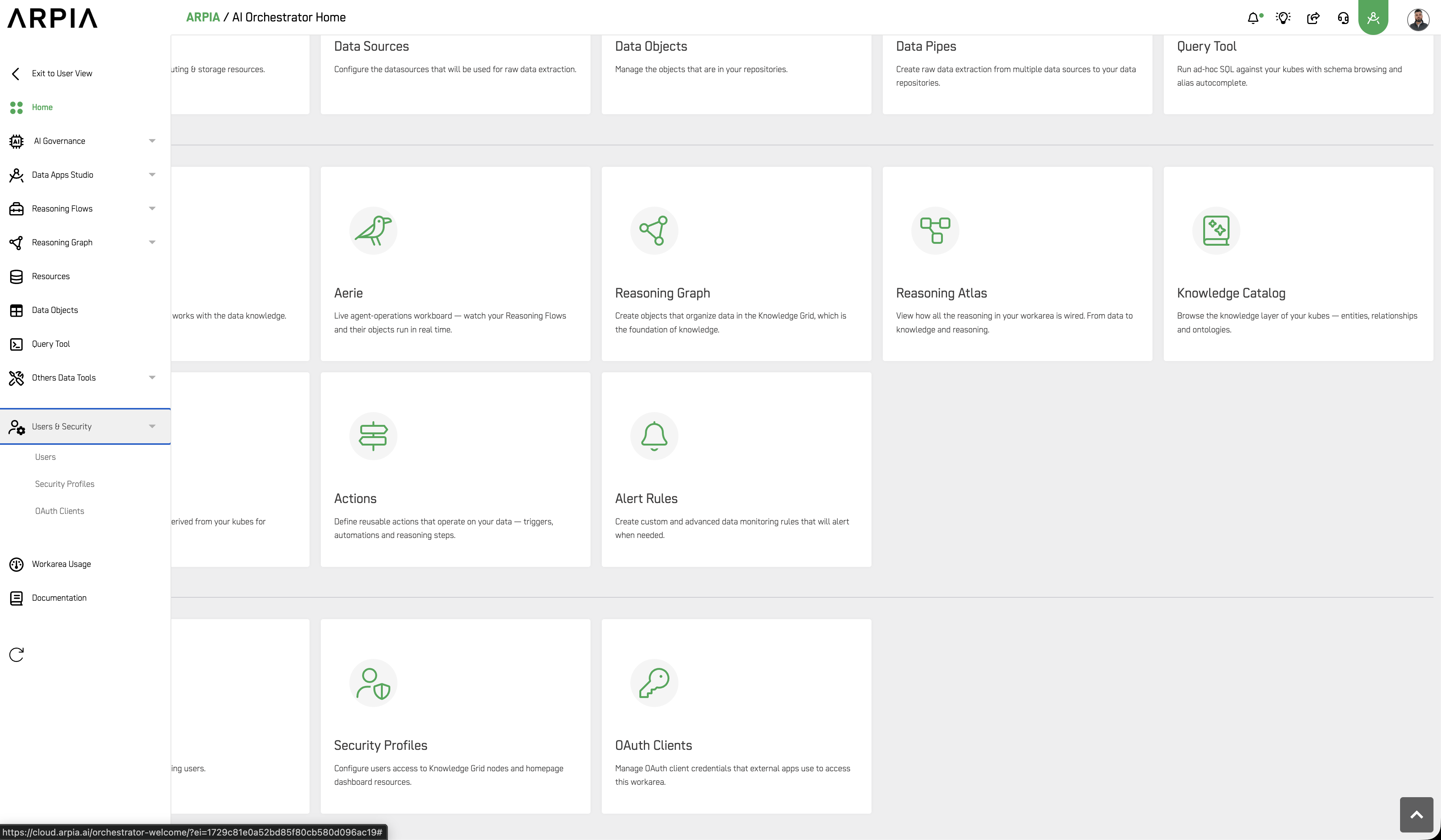Click the Reasoning Graph card share-node icon
1441x840 pixels.
coord(654,230)
